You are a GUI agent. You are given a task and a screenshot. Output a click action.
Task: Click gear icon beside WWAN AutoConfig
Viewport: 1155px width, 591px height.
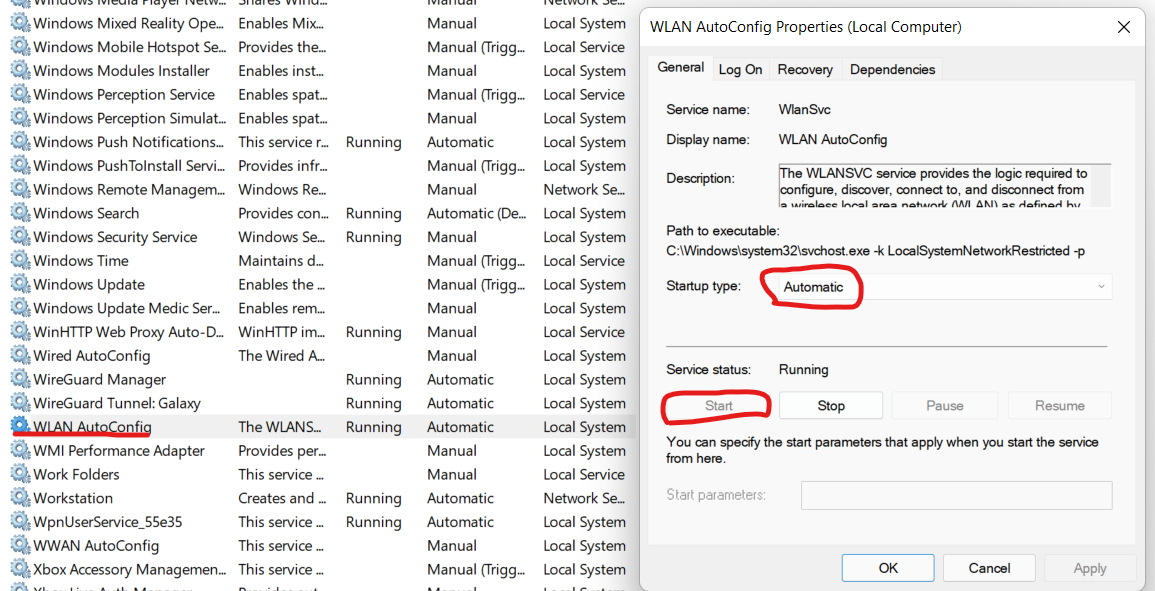point(20,546)
